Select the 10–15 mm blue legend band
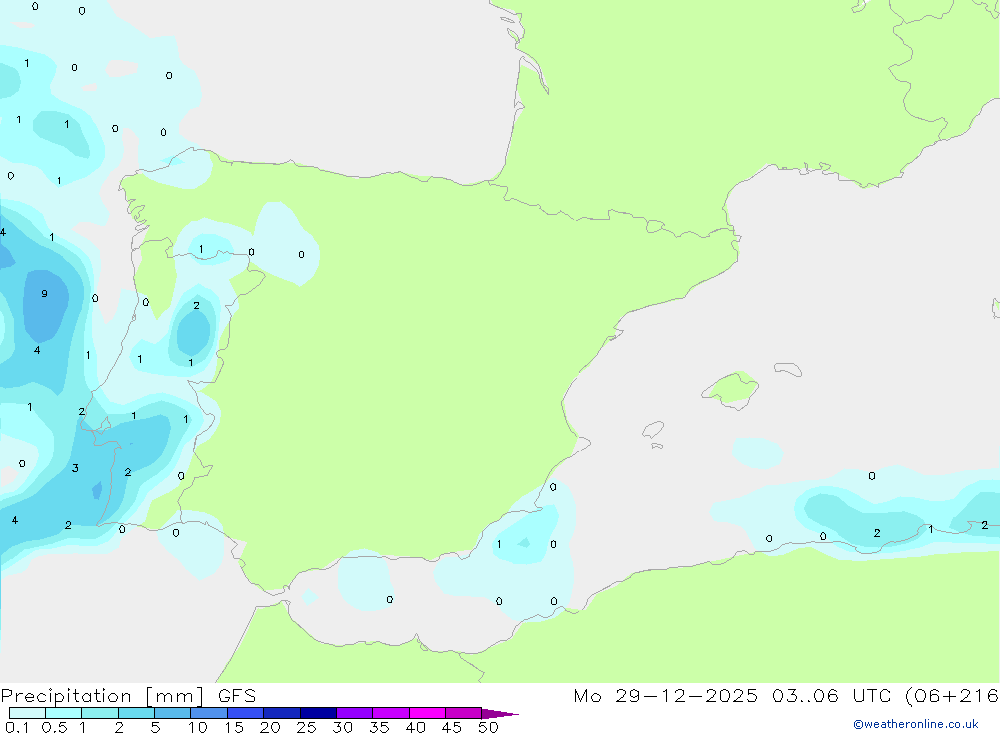 pyautogui.click(x=209, y=713)
